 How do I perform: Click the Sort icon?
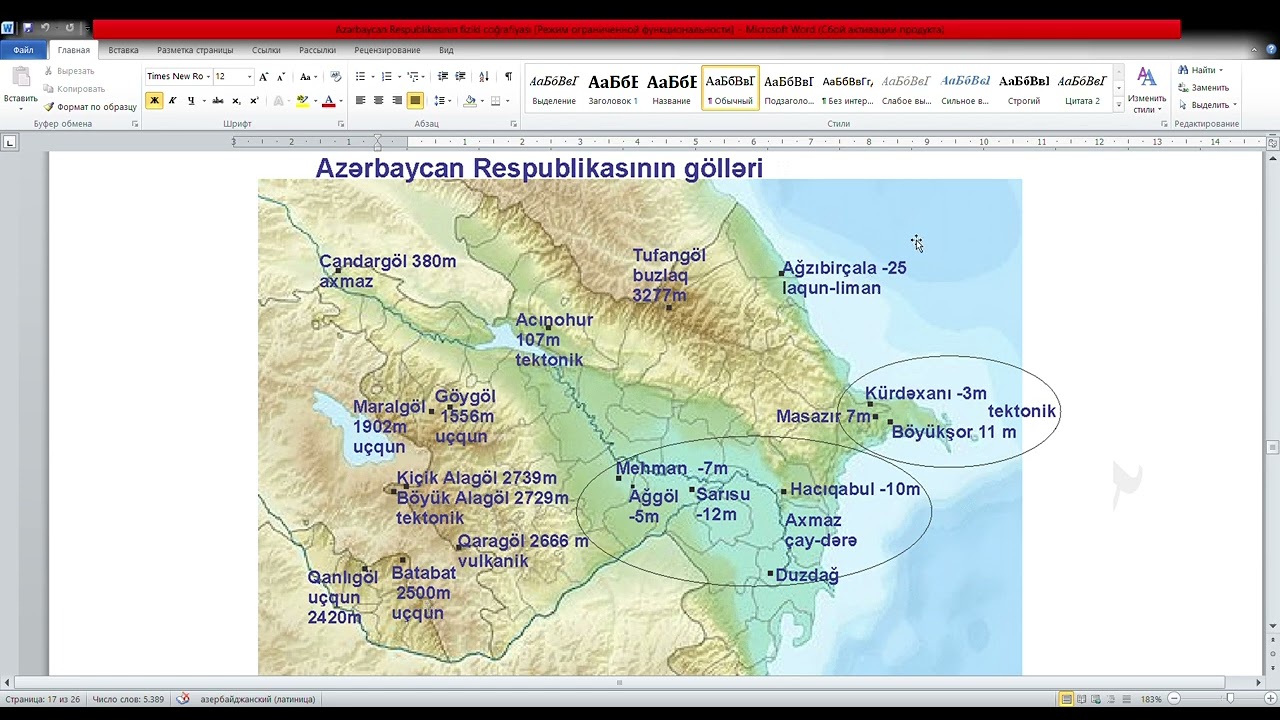(x=484, y=76)
